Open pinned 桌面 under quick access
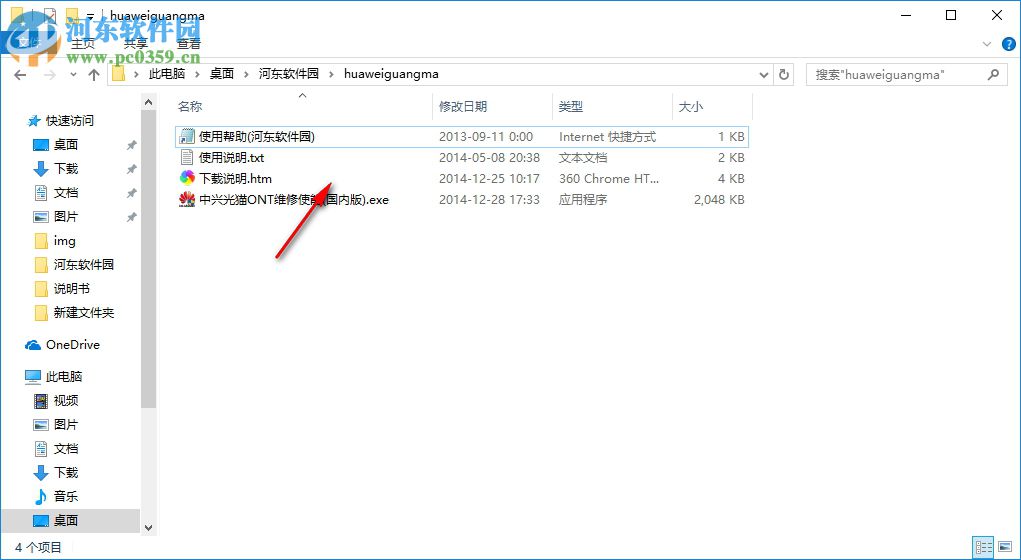Viewport: 1021px width, 560px height. tap(66, 145)
